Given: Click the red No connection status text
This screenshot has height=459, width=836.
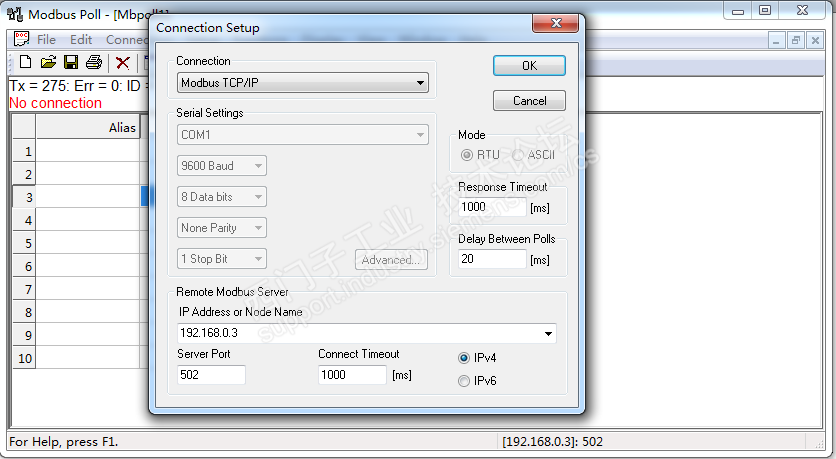Looking at the screenshot, I should point(55,103).
